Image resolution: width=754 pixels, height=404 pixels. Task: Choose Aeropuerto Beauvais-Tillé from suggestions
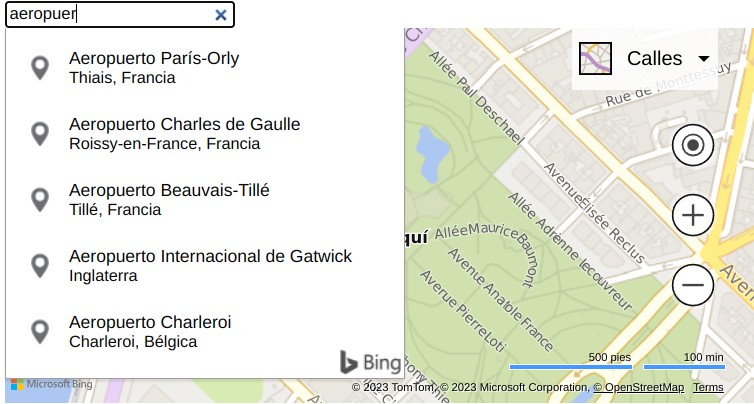[169, 199]
